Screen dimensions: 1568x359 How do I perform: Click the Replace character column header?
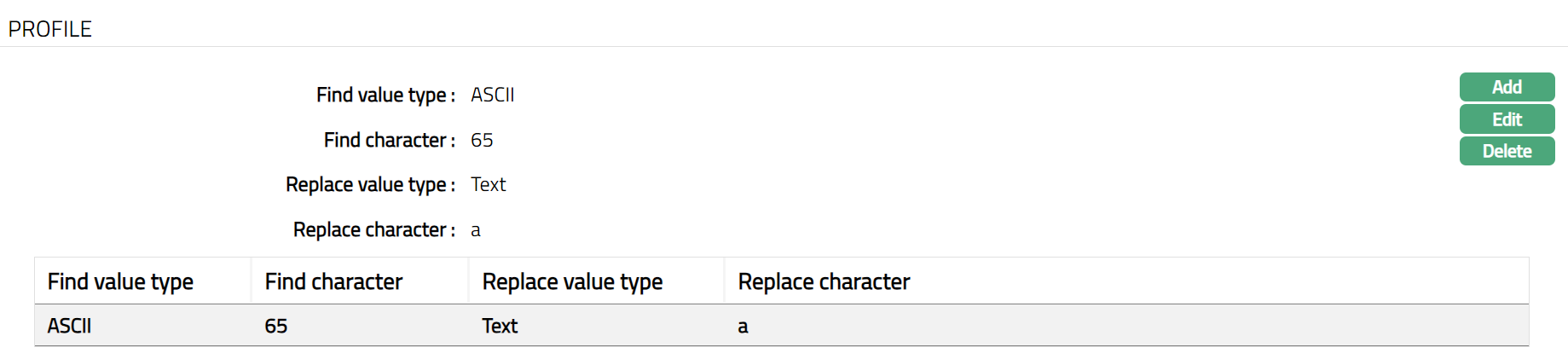click(x=824, y=281)
